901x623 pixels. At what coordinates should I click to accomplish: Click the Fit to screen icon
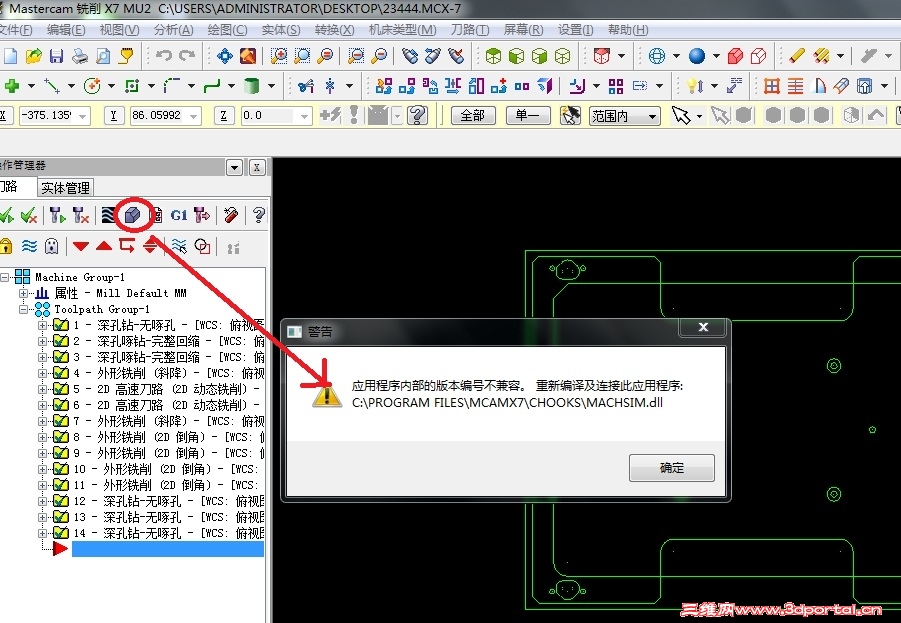click(x=225, y=56)
